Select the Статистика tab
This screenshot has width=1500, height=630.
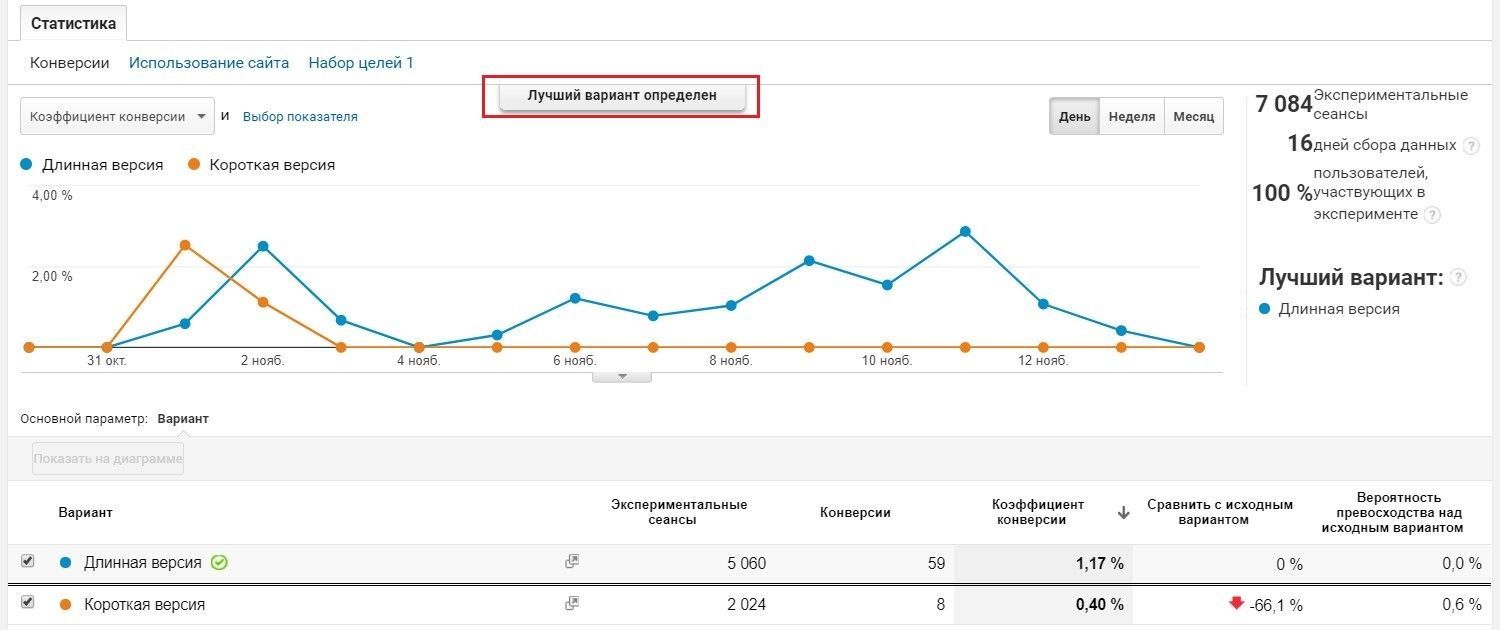pos(73,23)
